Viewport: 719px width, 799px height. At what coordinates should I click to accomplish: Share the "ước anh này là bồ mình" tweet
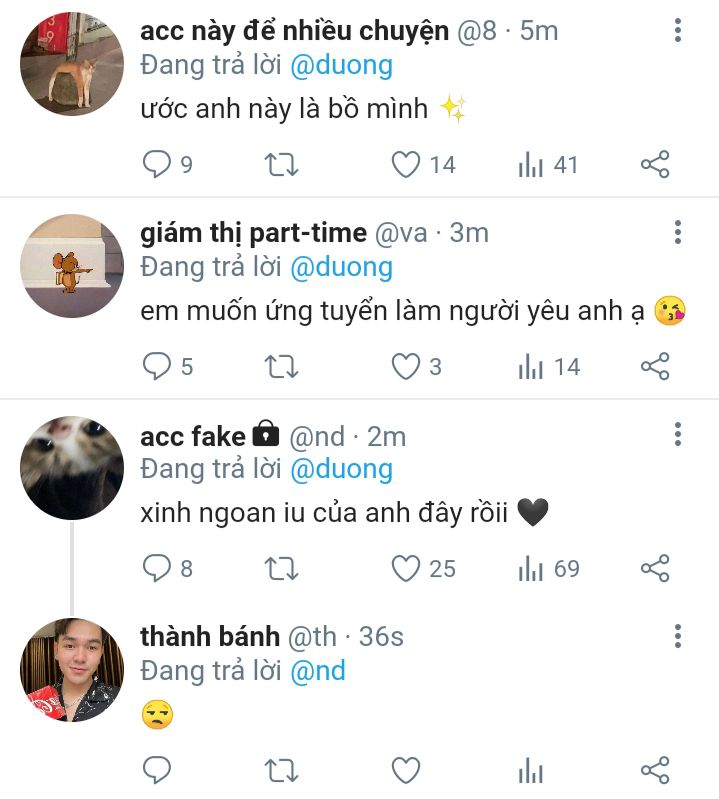654,164
